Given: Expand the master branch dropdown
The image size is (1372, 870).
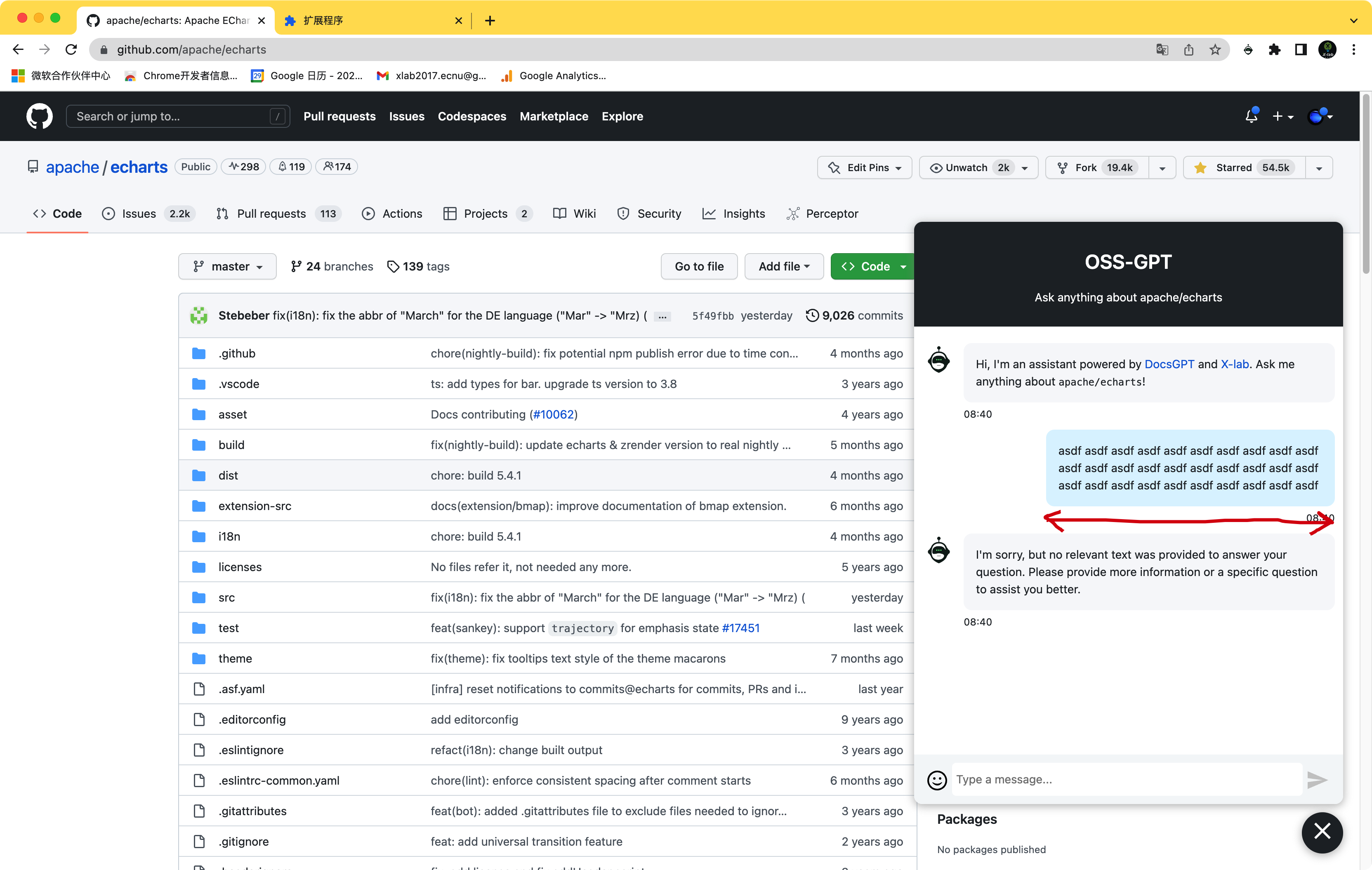Looking at the screenshot, I should (227, 266).
